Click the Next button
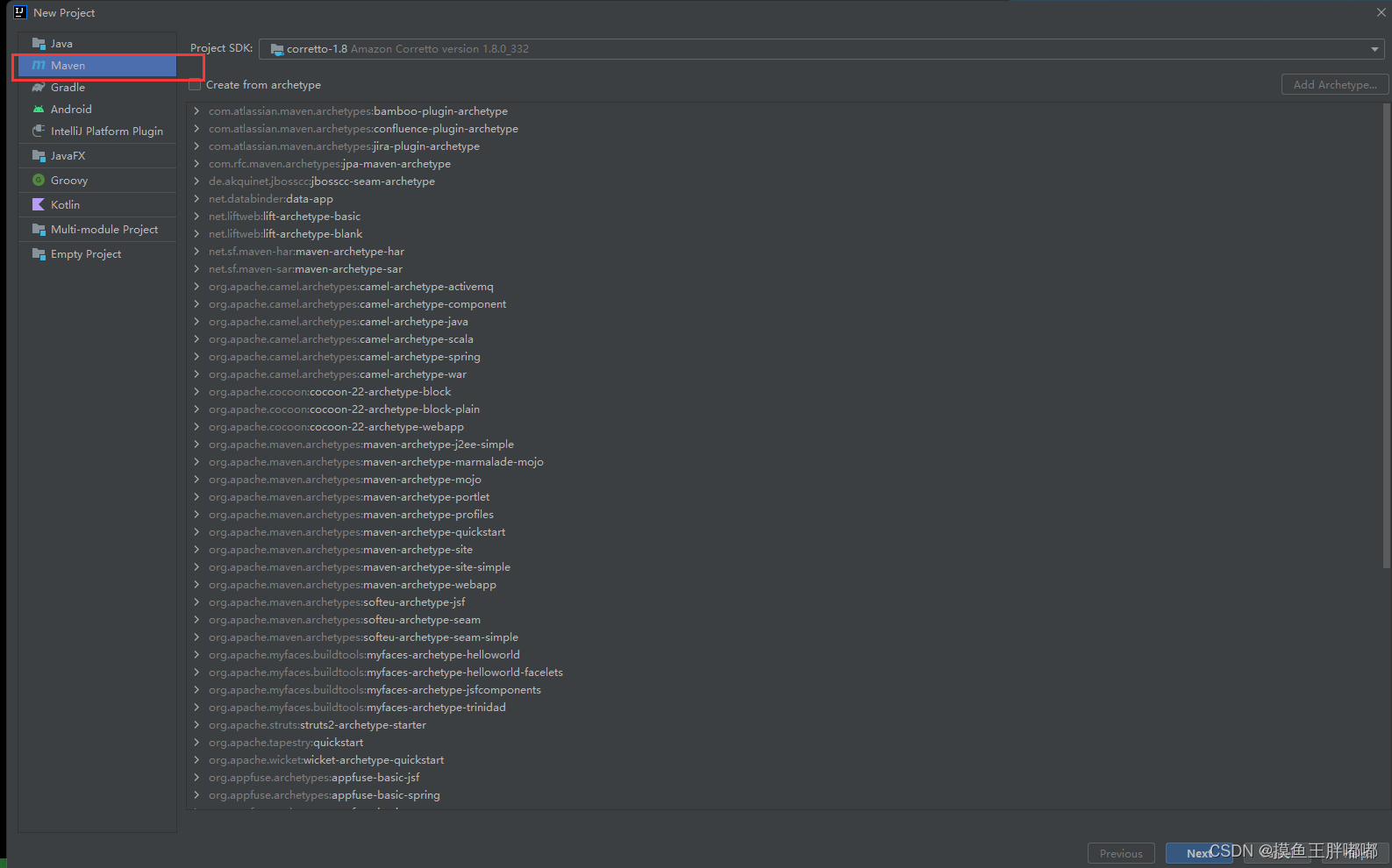 tap(1199, 853)
